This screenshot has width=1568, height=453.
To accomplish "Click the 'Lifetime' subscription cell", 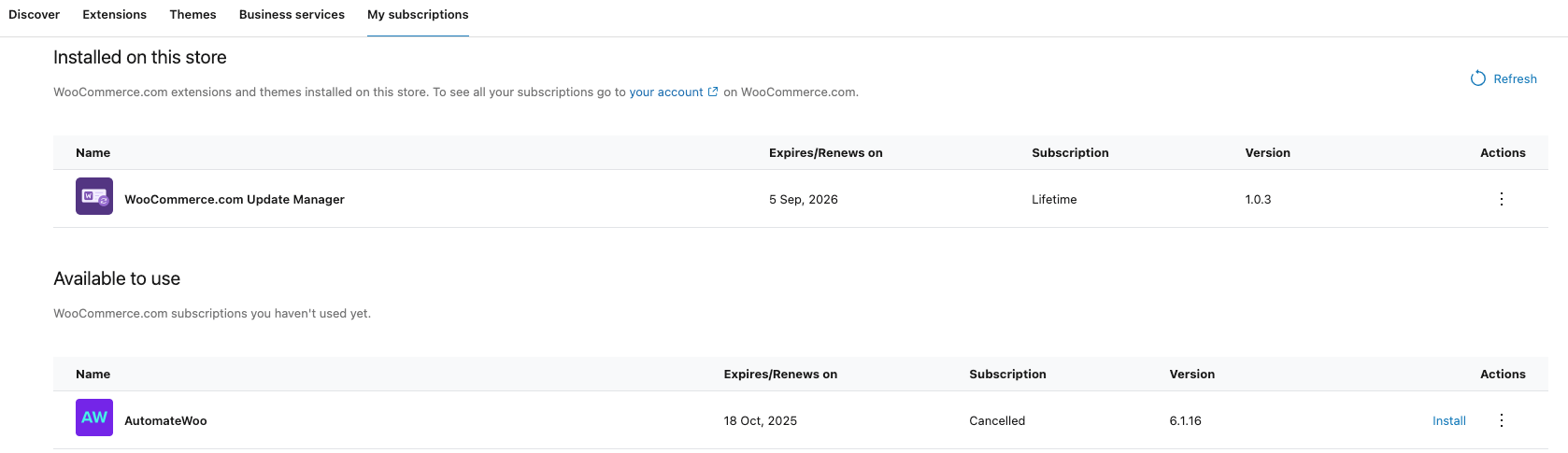I will tap(1054, 199).
